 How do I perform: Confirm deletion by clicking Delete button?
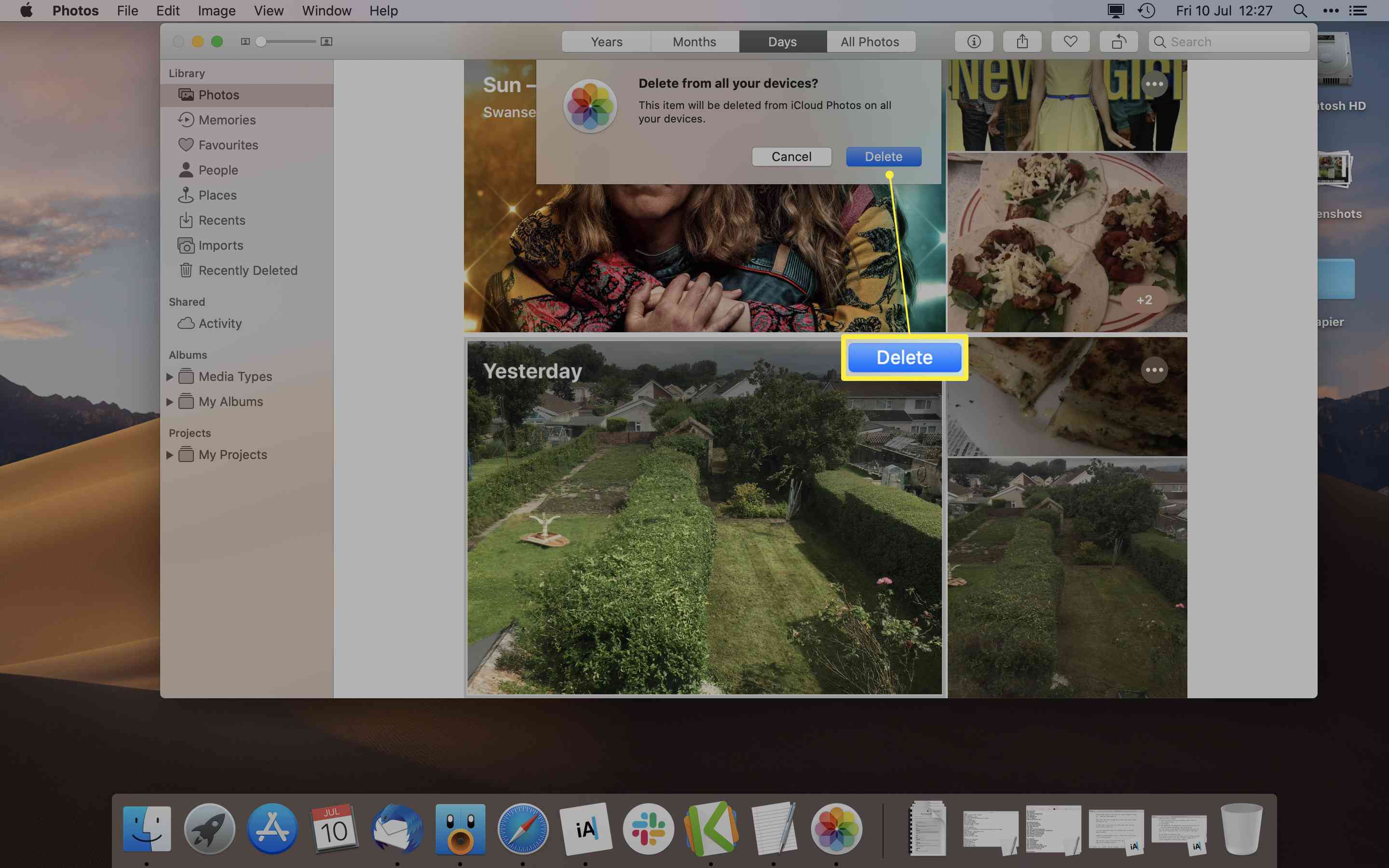point(884,156)
